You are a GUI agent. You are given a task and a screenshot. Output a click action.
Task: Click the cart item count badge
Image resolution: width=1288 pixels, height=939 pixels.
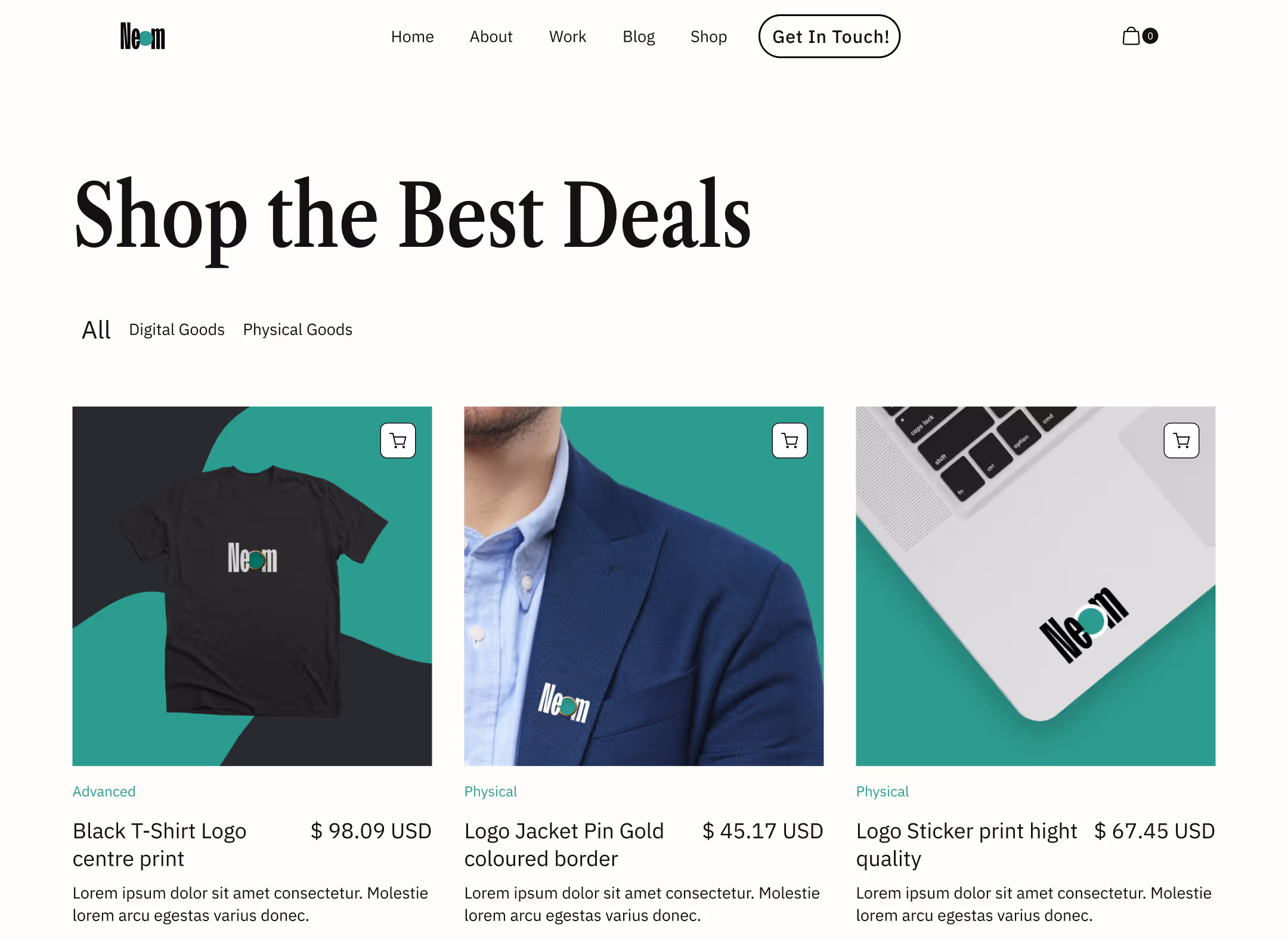coord(1150,36)
